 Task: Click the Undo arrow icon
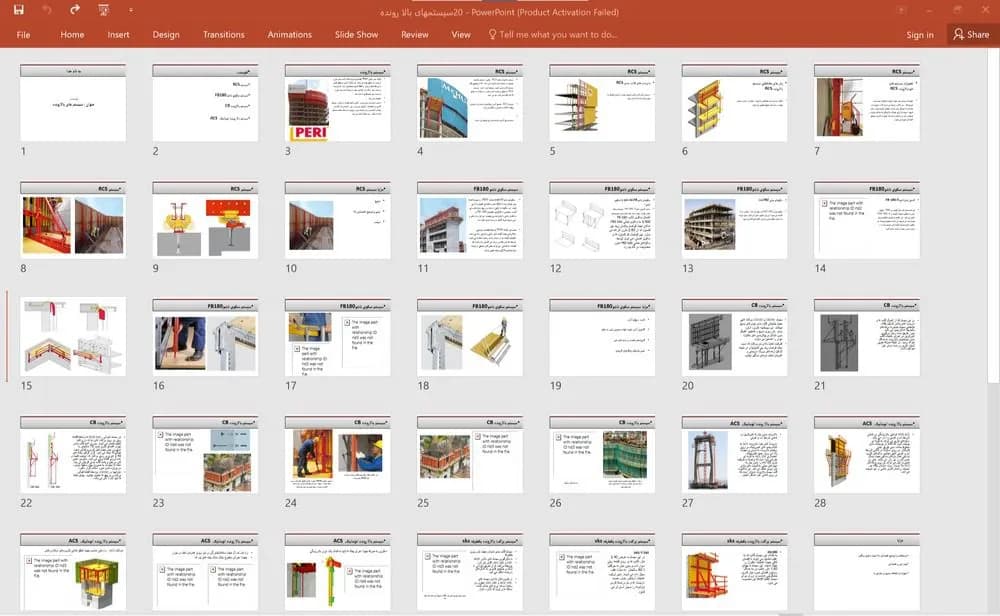pos(47,10)
